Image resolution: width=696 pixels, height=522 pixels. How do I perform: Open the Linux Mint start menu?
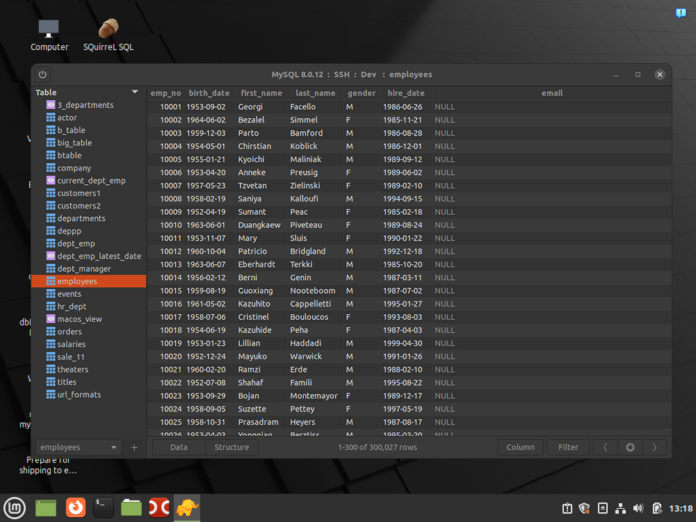14,507
